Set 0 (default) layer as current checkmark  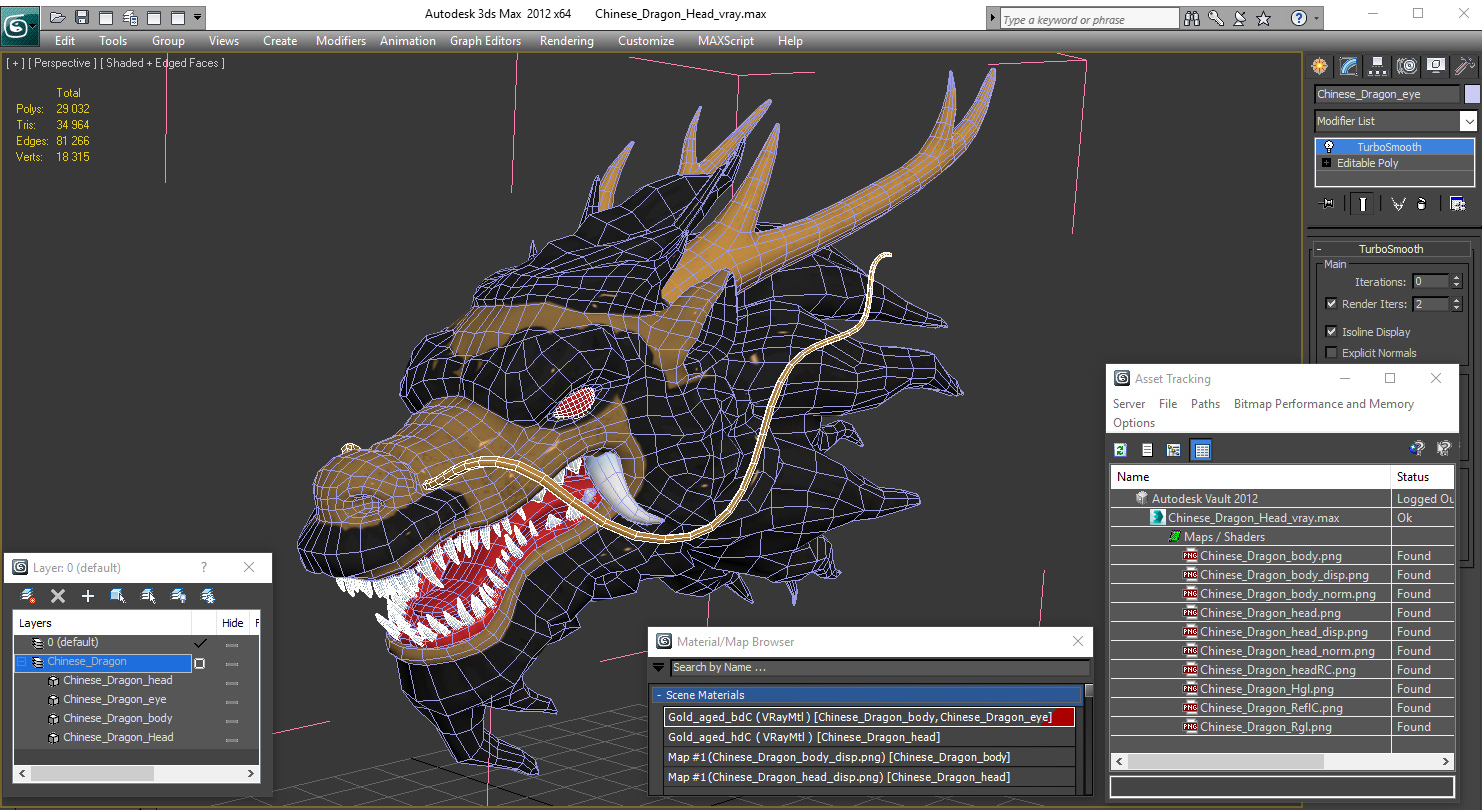point(201,643)
